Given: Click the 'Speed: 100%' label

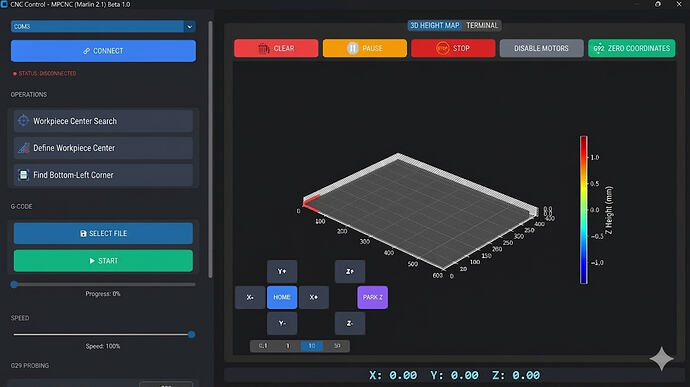Looking at the screenshot, I should click(x=103, y=346).
